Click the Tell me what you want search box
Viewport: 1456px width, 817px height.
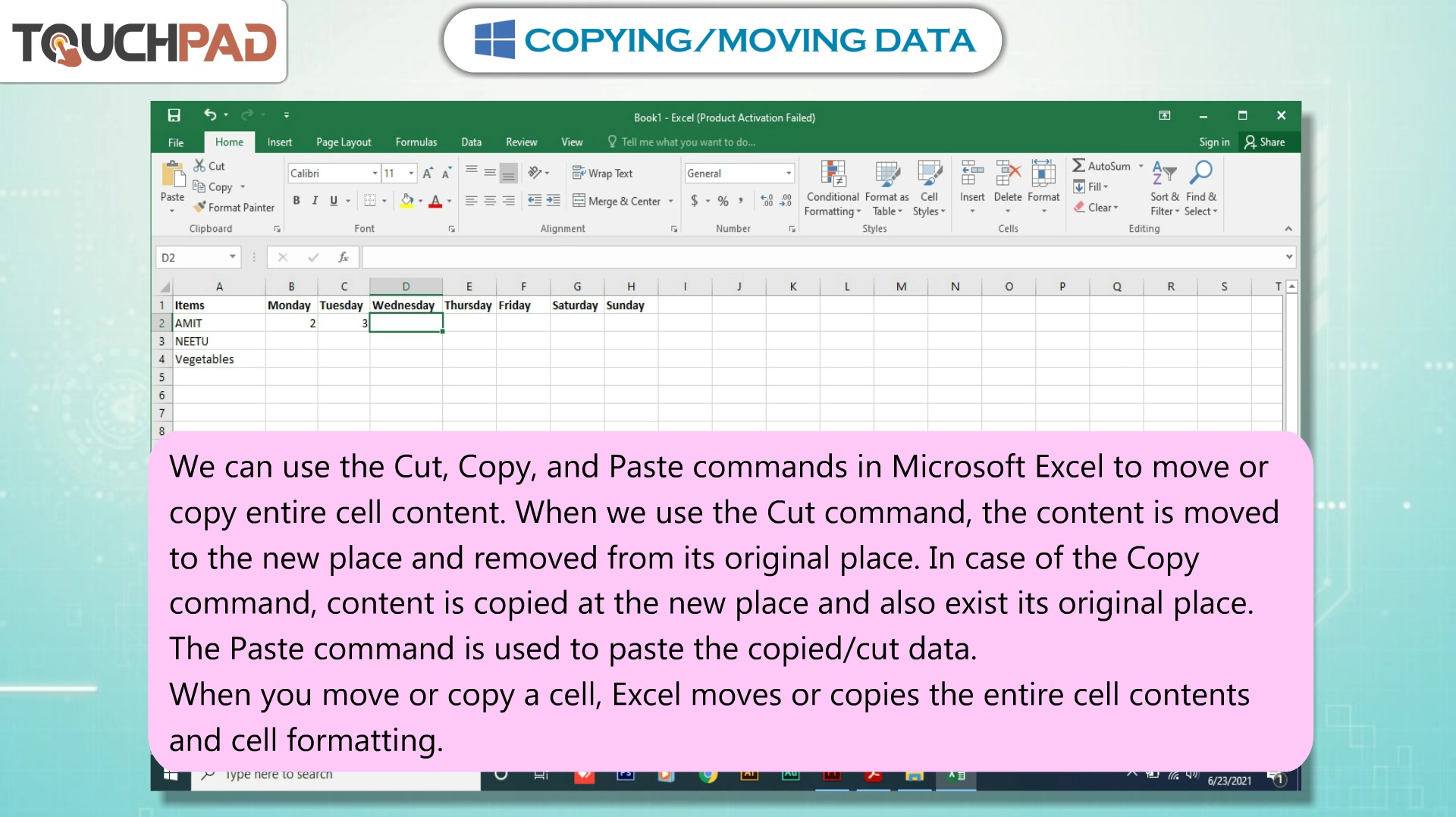click(x=682, y=142)
